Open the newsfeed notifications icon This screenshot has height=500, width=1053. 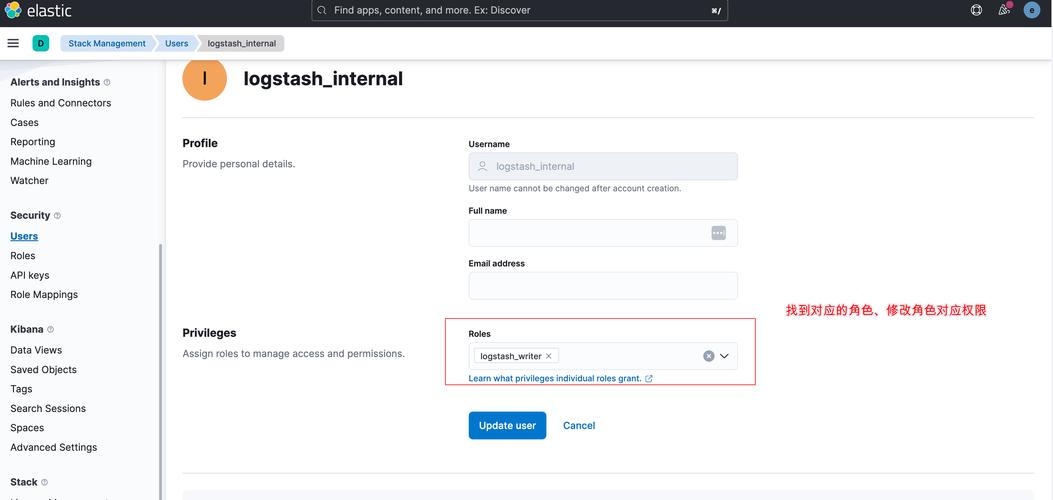1004,10
